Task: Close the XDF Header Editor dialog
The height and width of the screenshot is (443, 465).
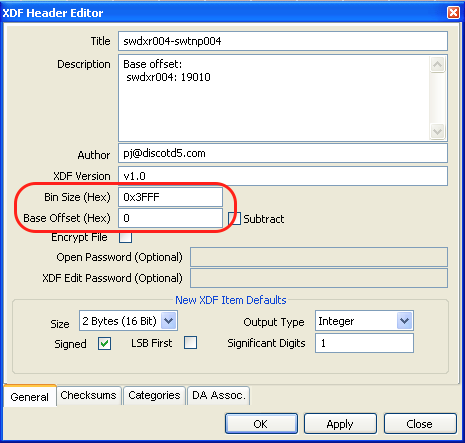Action: 453,13
